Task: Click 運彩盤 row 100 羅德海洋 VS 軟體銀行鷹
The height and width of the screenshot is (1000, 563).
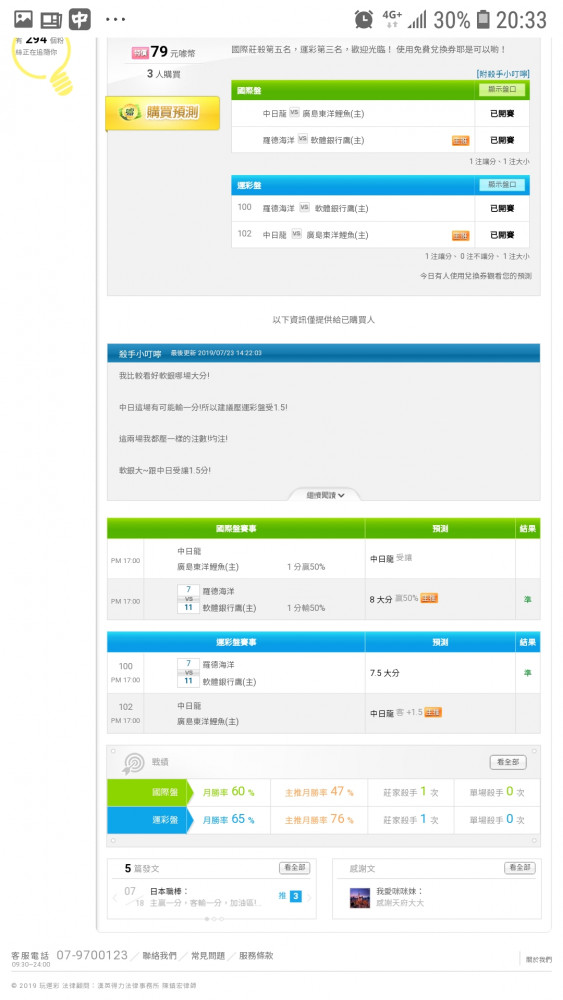Action: [x=380, y=209]
